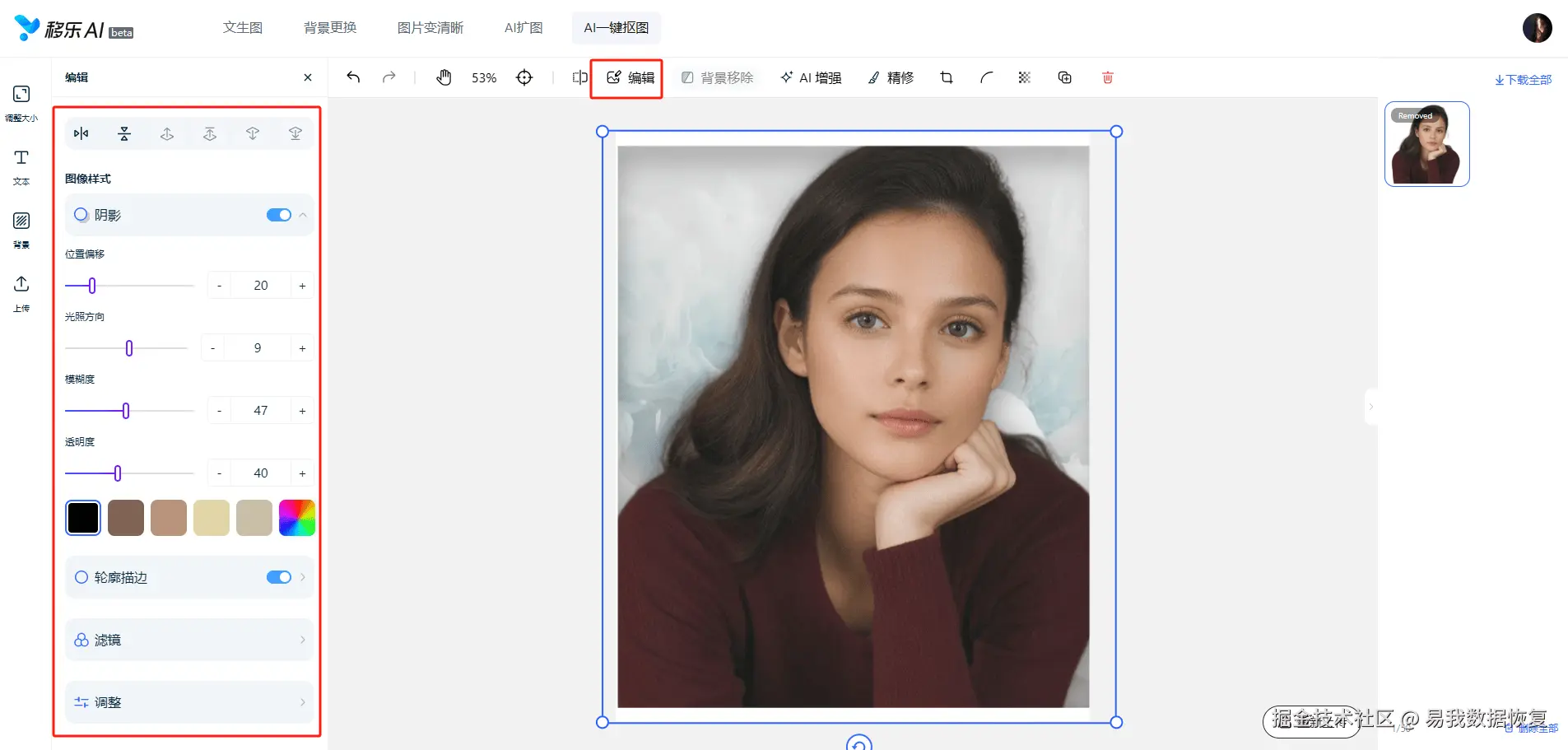This screenshot has height=750, width=1568.
Task: Expand the 调整 adjustments section
Action: pos(189,702)
